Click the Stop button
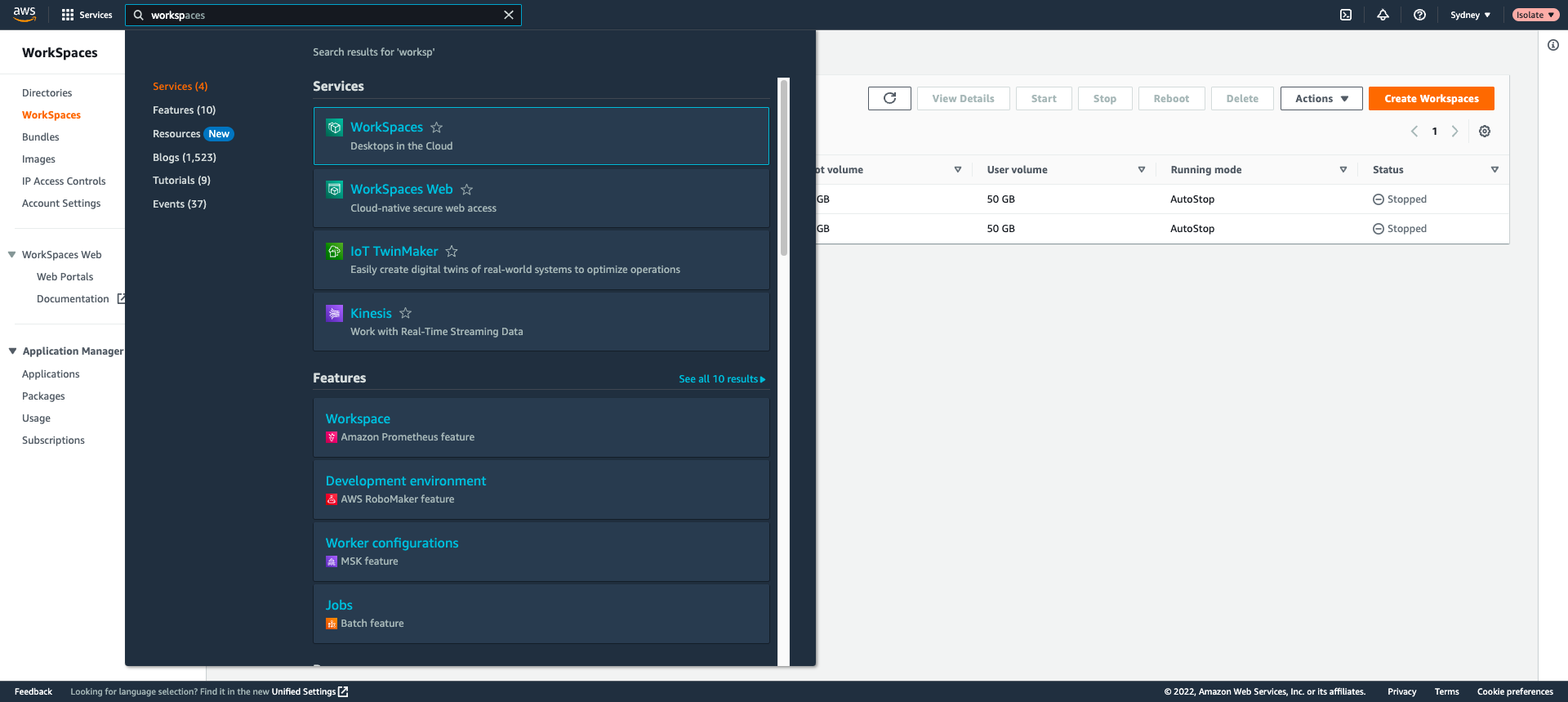Image resolution: width=1568 pixels, height=702 pixels. 1105,99
